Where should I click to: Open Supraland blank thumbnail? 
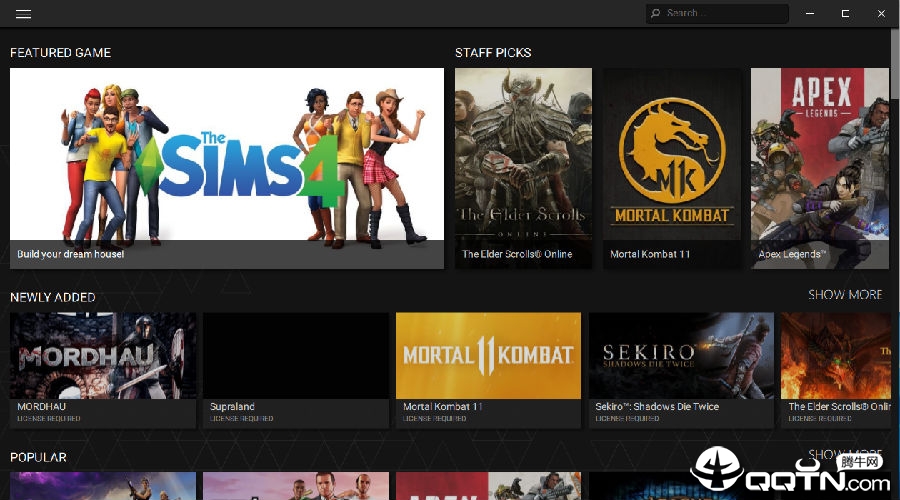coord(296,356)
